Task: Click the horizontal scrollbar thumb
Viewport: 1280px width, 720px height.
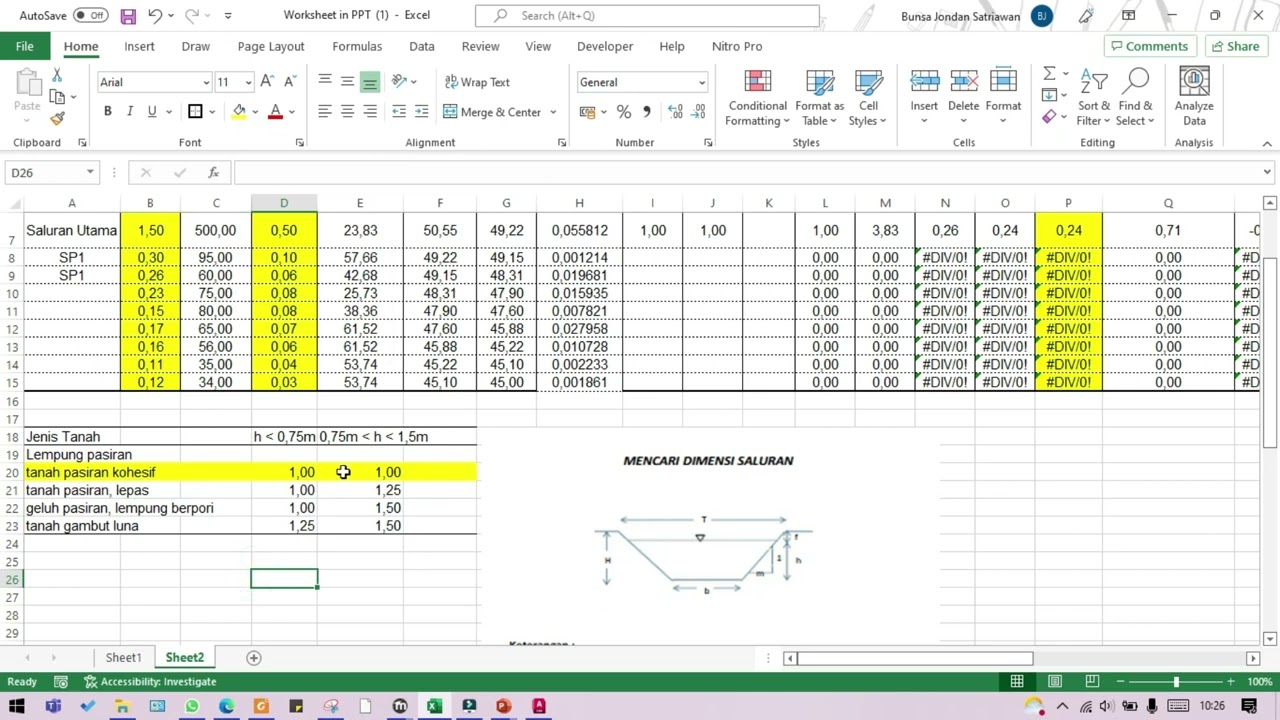Action: (x=915, y=658)
